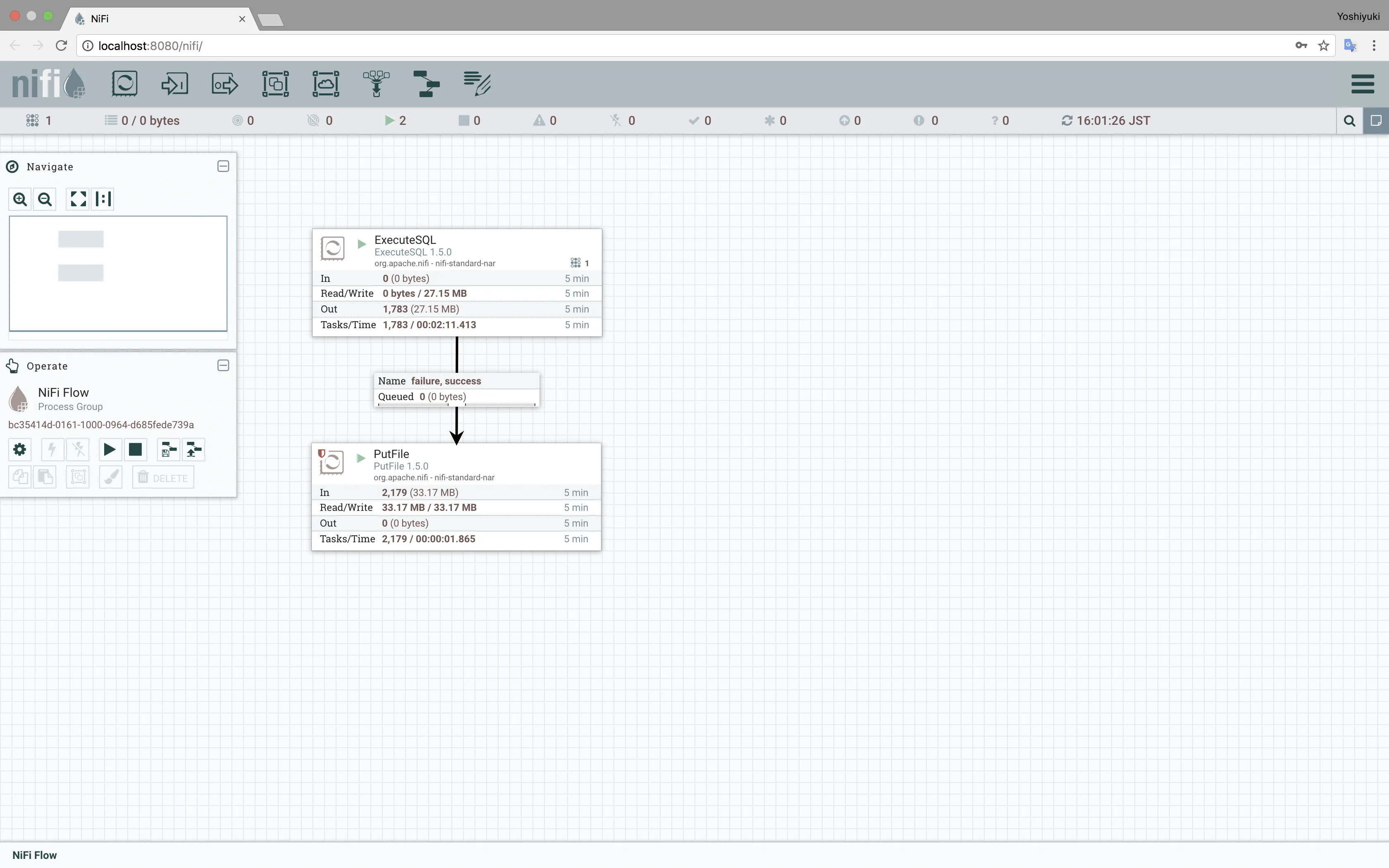Image resolution: width=1389 pixels, height=868 pixels.
Task: Fit flow to screen
Action: click(x=78, y=199)
